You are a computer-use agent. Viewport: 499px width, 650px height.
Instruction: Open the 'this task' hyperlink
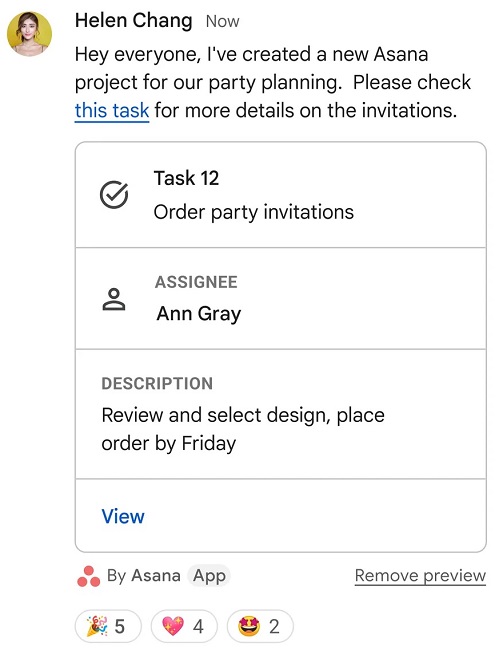(x=112, y=111)
